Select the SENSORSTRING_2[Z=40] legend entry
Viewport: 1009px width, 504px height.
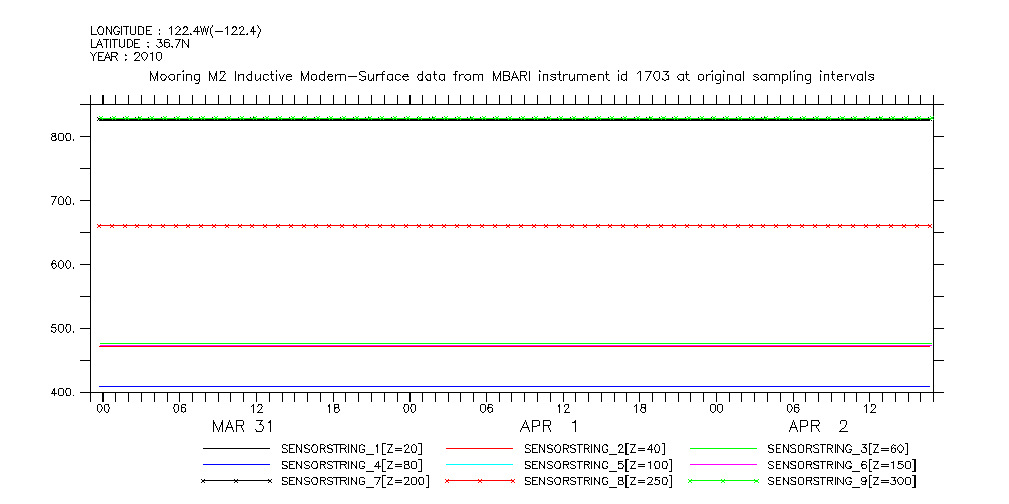595,449
